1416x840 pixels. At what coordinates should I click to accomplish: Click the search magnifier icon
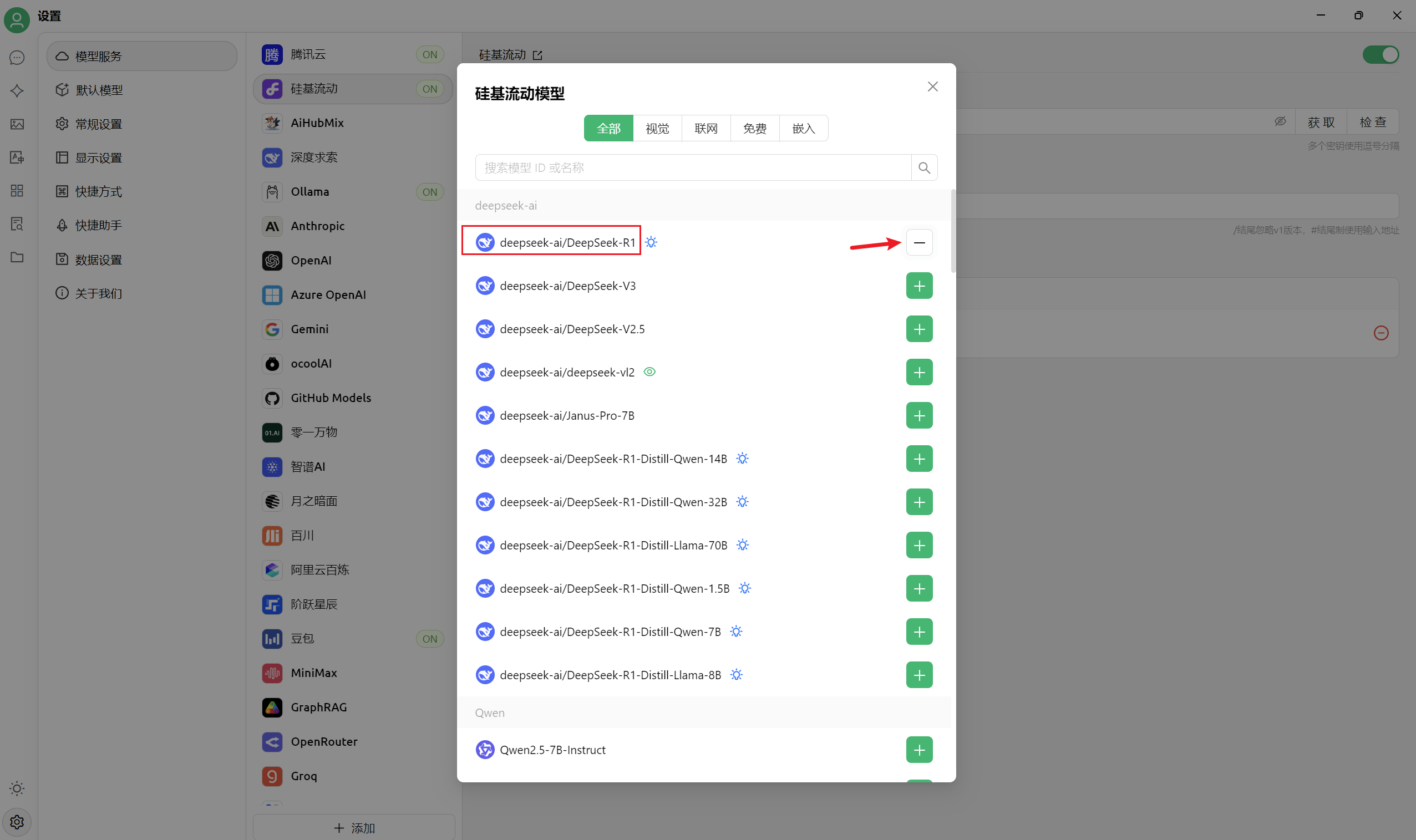(924, 167)
